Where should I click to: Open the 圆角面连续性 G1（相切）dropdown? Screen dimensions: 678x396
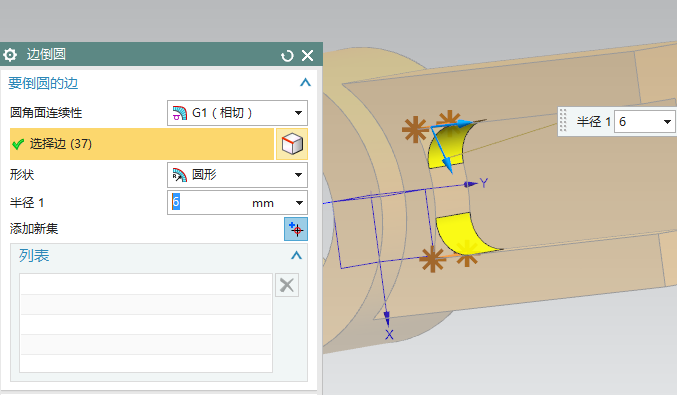pyautogui.click(x=237, y=113)
